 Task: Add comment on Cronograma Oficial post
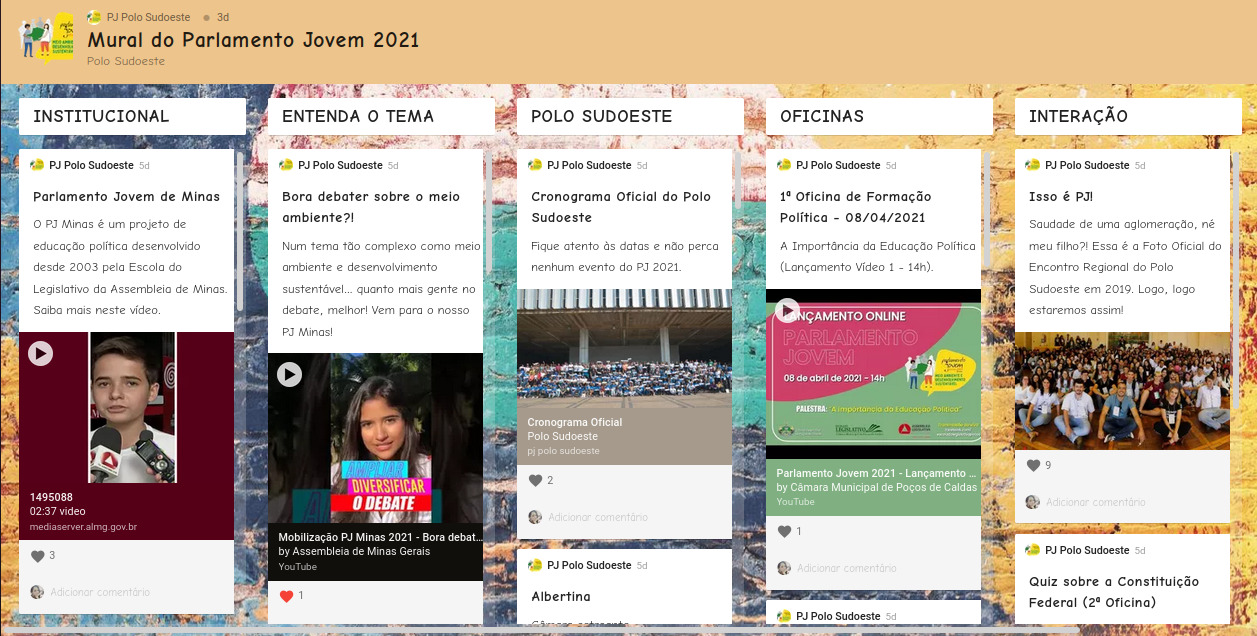pyautogui.click(x=597, y=517)
